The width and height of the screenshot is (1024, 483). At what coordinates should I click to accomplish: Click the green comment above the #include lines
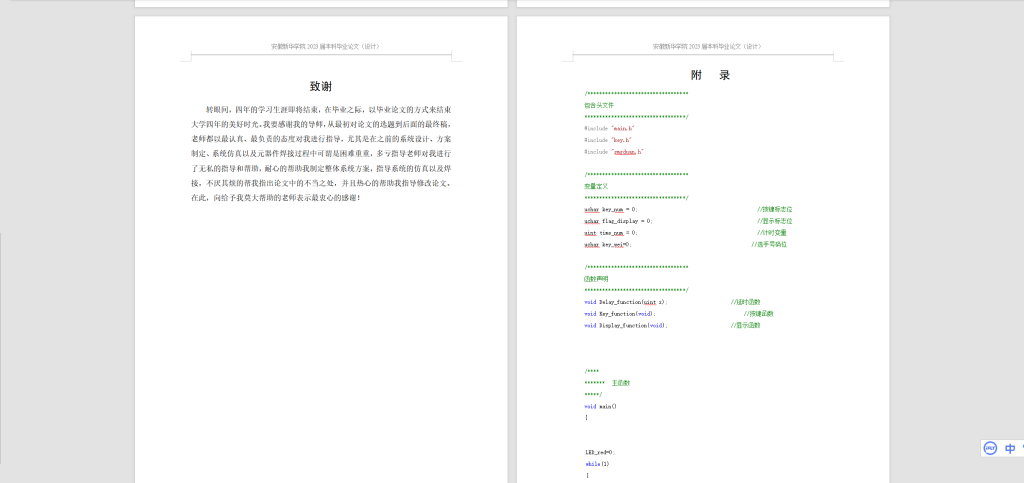pyautogui.click(x=599, y=105)
